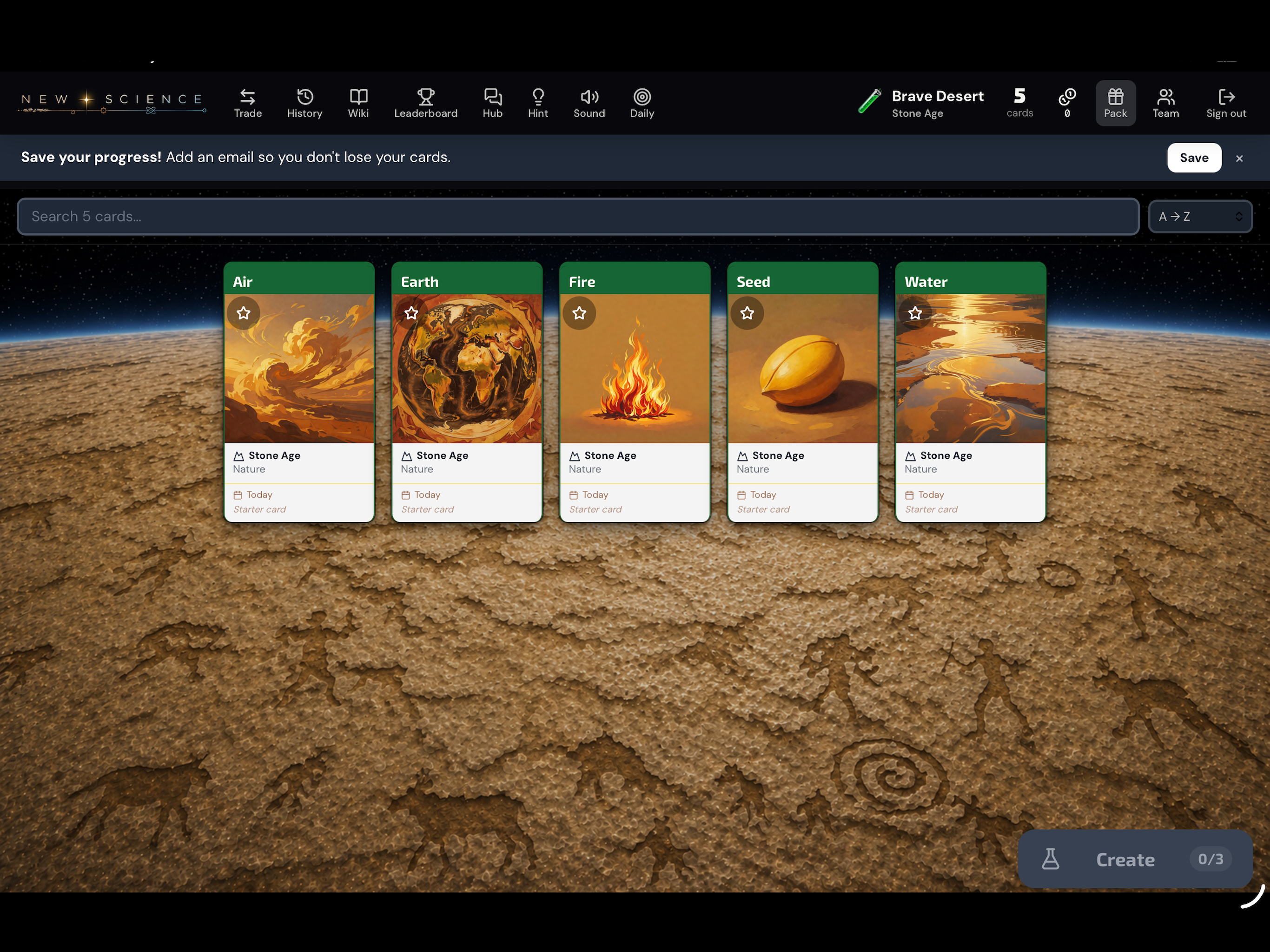
Task: Click the 0/3 counter on Create
Action: coord(1210,859)
